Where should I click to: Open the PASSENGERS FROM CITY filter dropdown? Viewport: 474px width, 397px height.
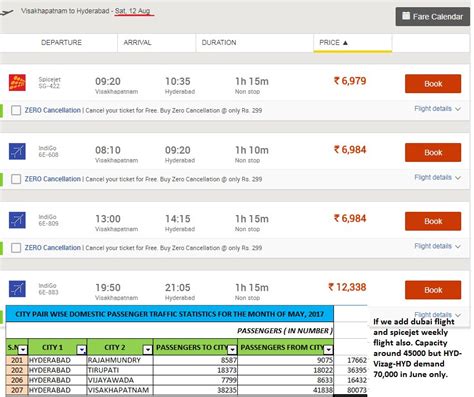click(x=328, y=349)
